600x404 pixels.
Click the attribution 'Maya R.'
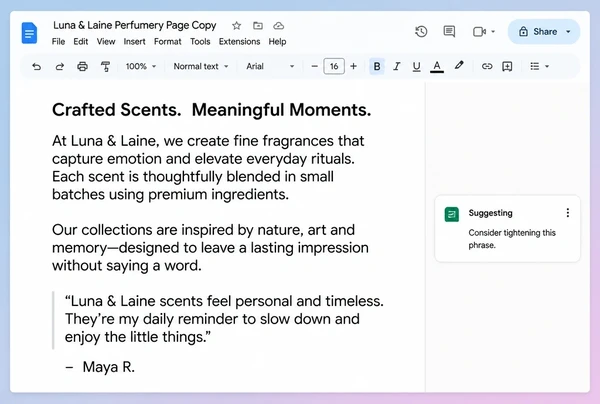[109, 367]
